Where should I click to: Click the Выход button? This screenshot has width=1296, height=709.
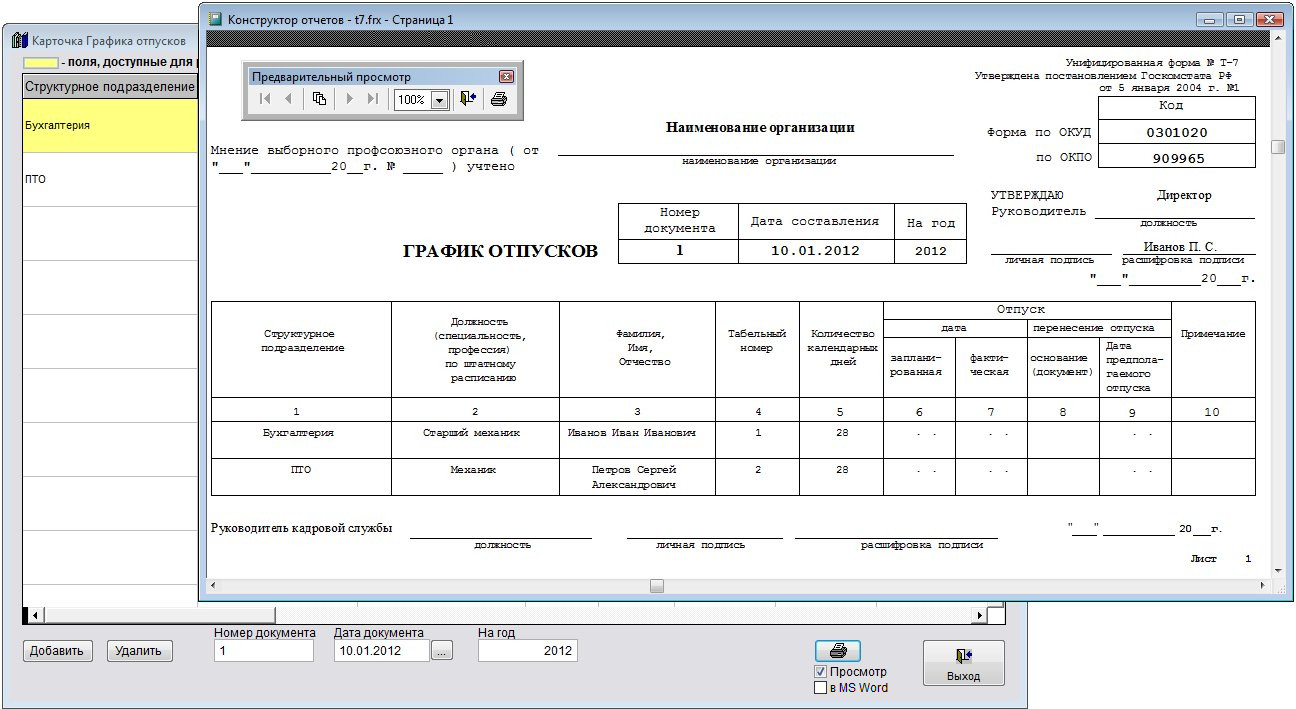click(x=963, y=663)
